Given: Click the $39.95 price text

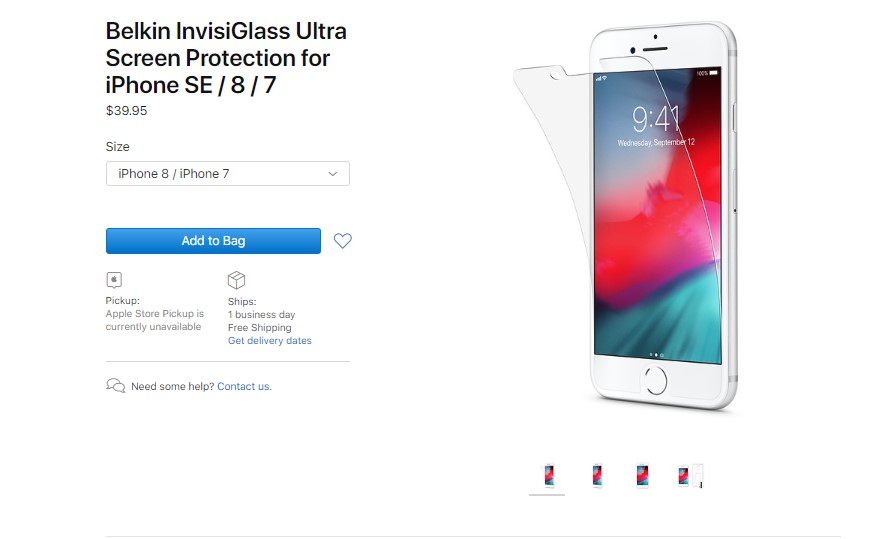Looking at the screenshot, I should point(126,111).
